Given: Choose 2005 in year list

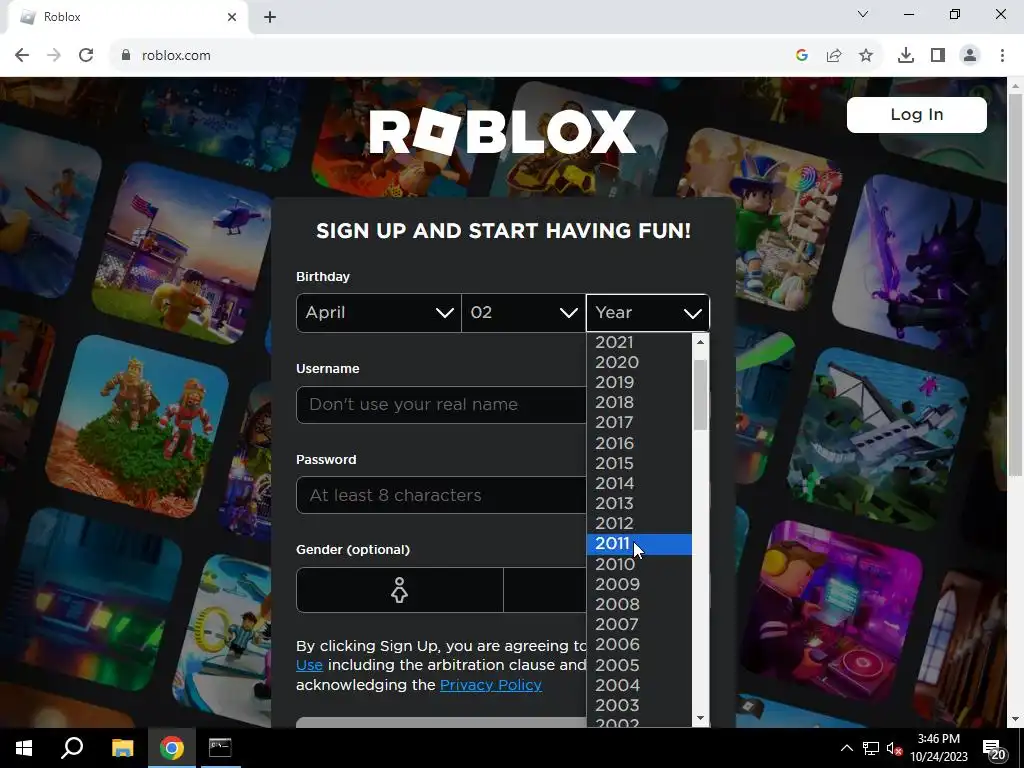Looking at the screenshot, I should [x=639, y=665].
